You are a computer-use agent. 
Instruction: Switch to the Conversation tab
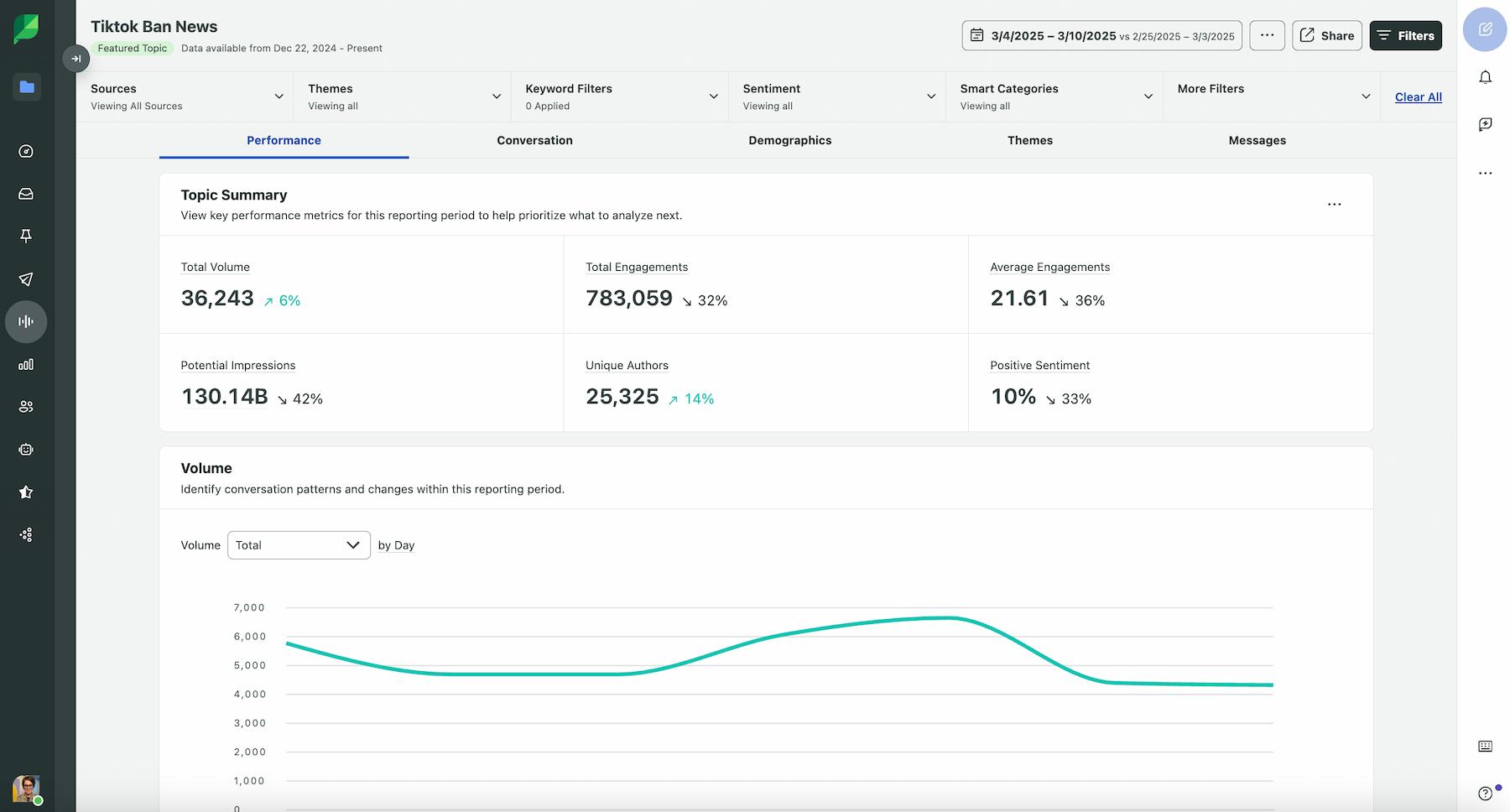tap(534, 140)
